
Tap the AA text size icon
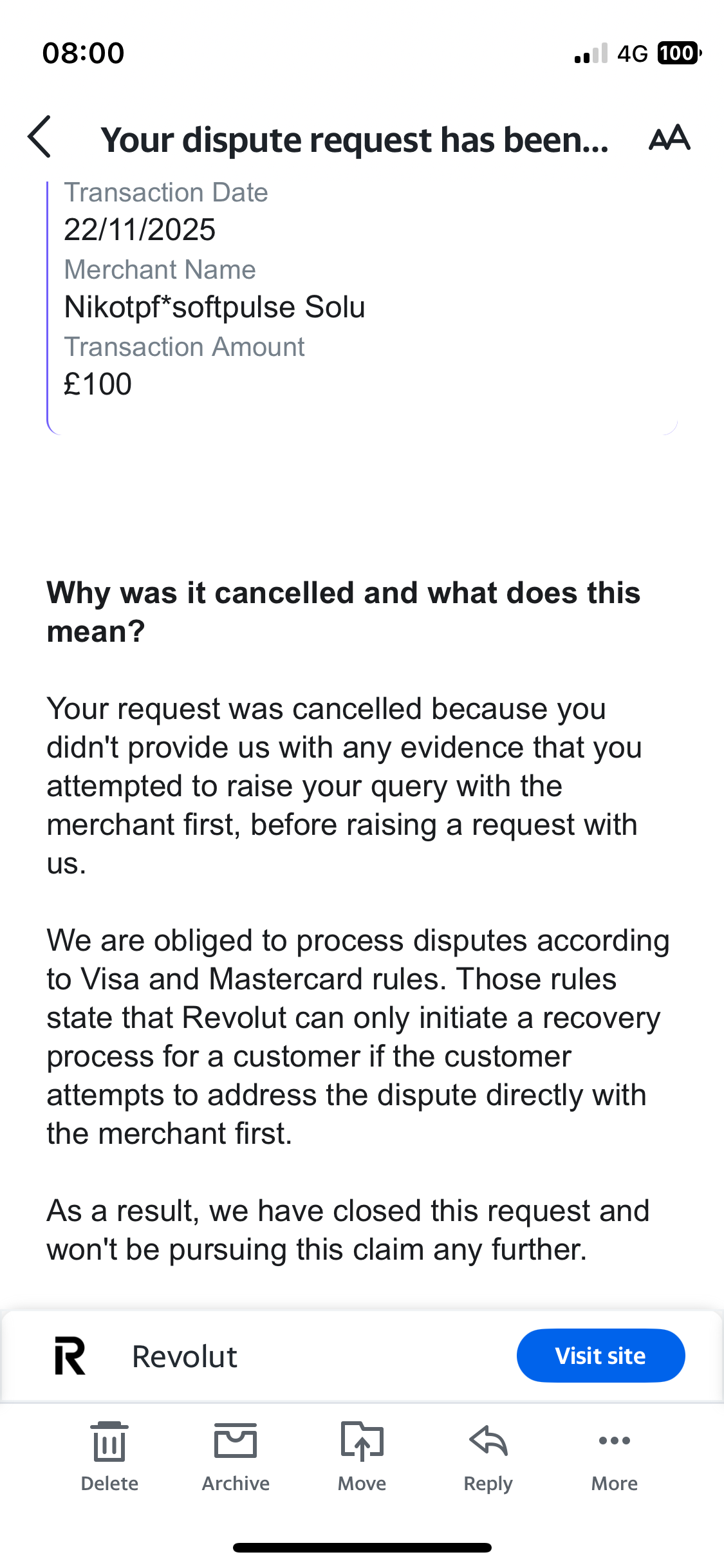(669, 138)
